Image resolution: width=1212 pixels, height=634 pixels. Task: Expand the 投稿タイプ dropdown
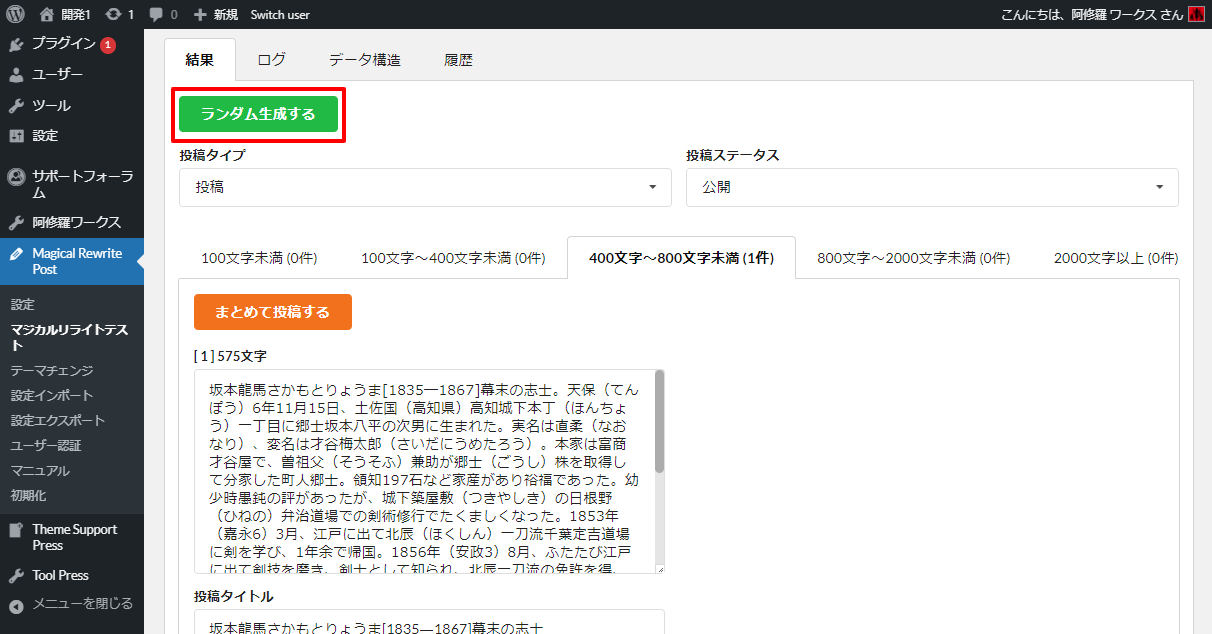[425, 187]
